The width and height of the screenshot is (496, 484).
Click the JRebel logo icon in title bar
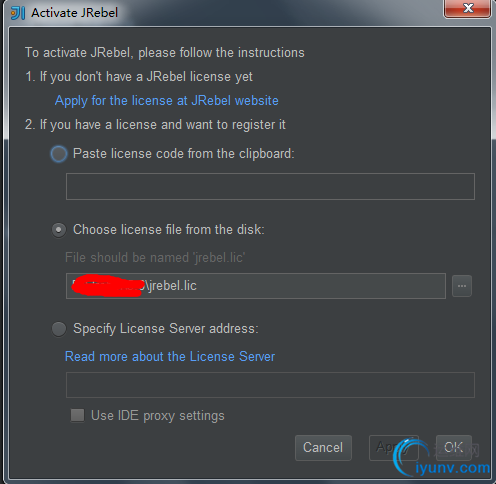(18, 13)
